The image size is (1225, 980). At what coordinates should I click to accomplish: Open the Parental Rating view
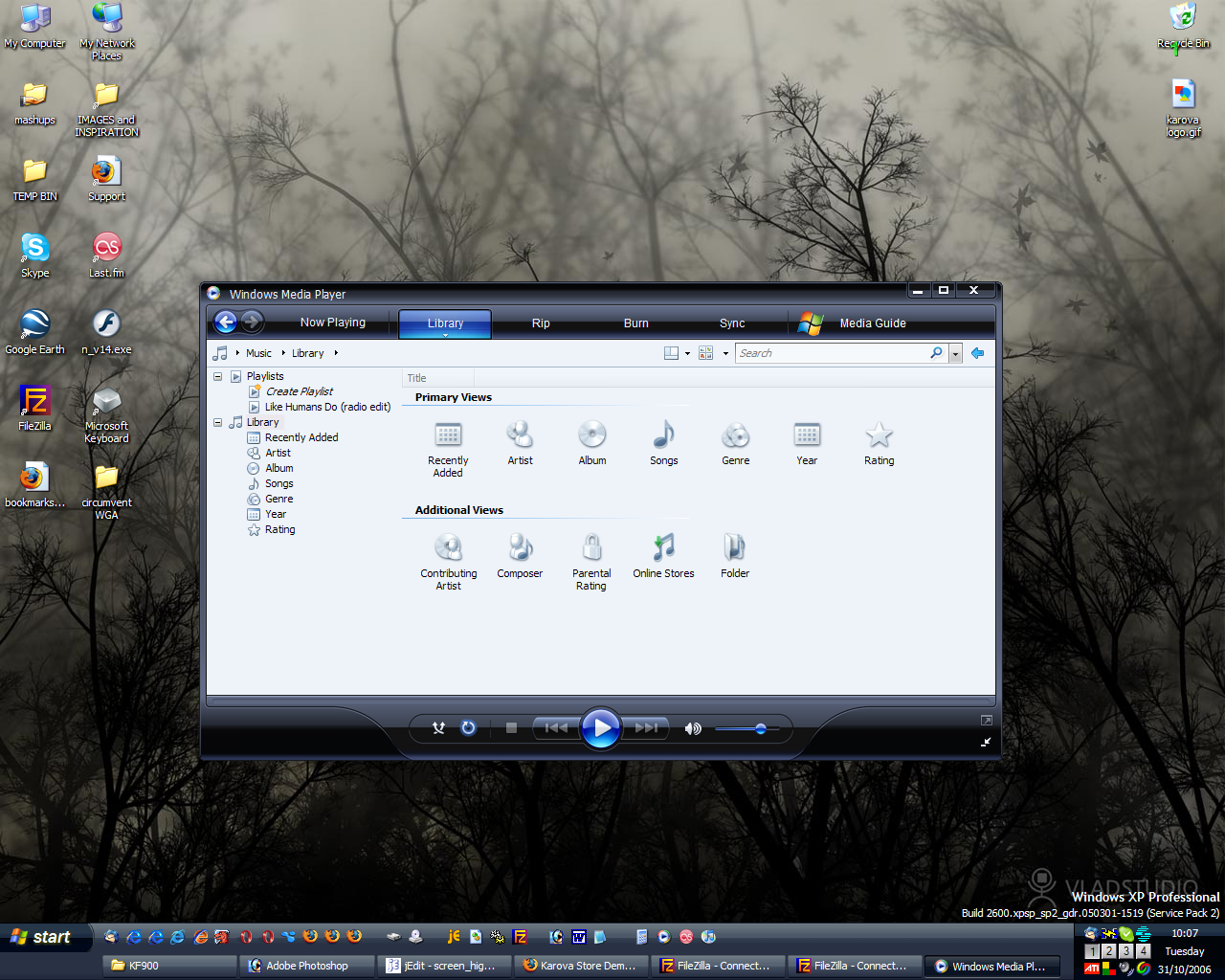[x=591, y=562]
